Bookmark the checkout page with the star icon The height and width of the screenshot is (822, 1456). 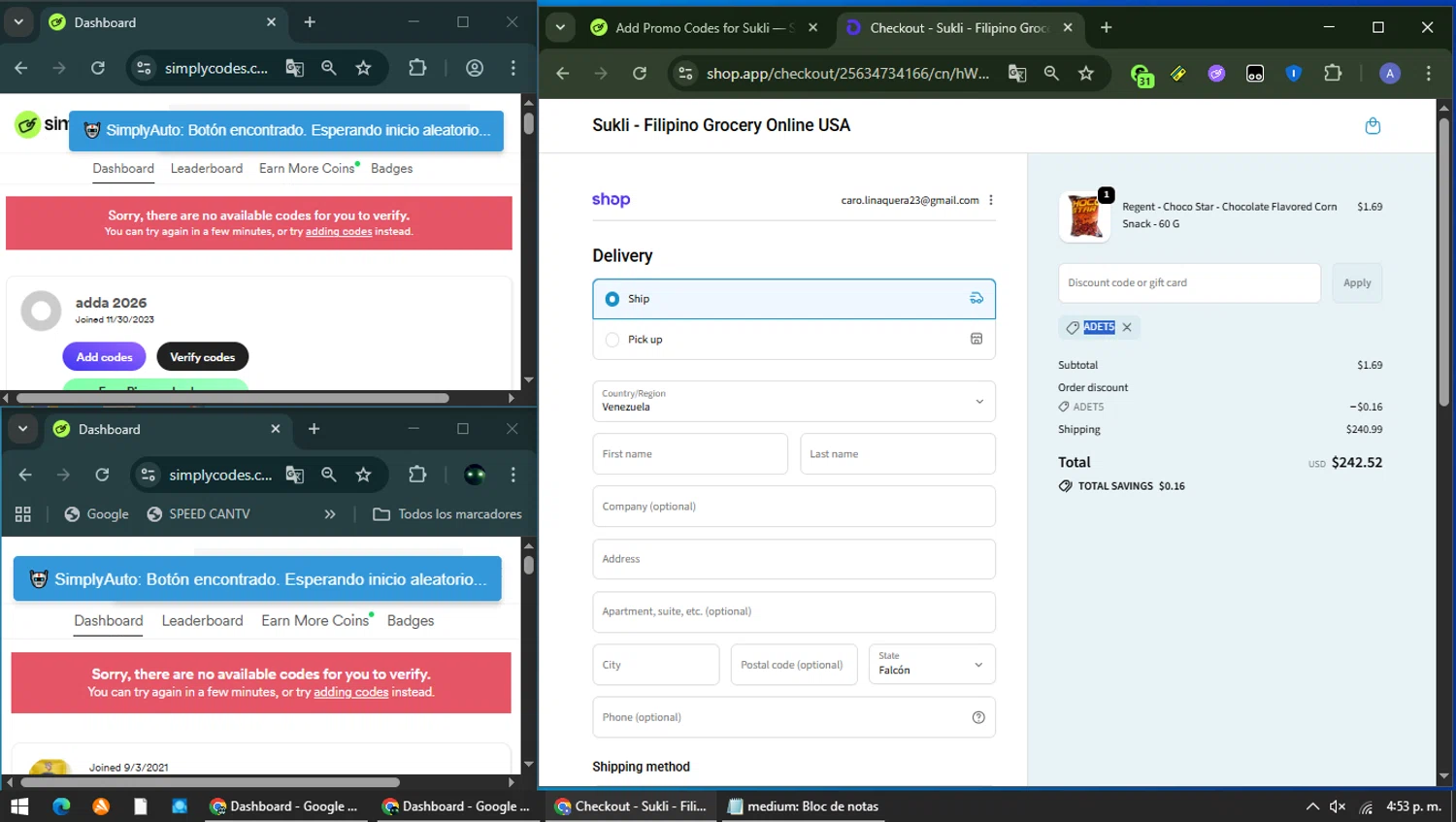click(1086, 74)
